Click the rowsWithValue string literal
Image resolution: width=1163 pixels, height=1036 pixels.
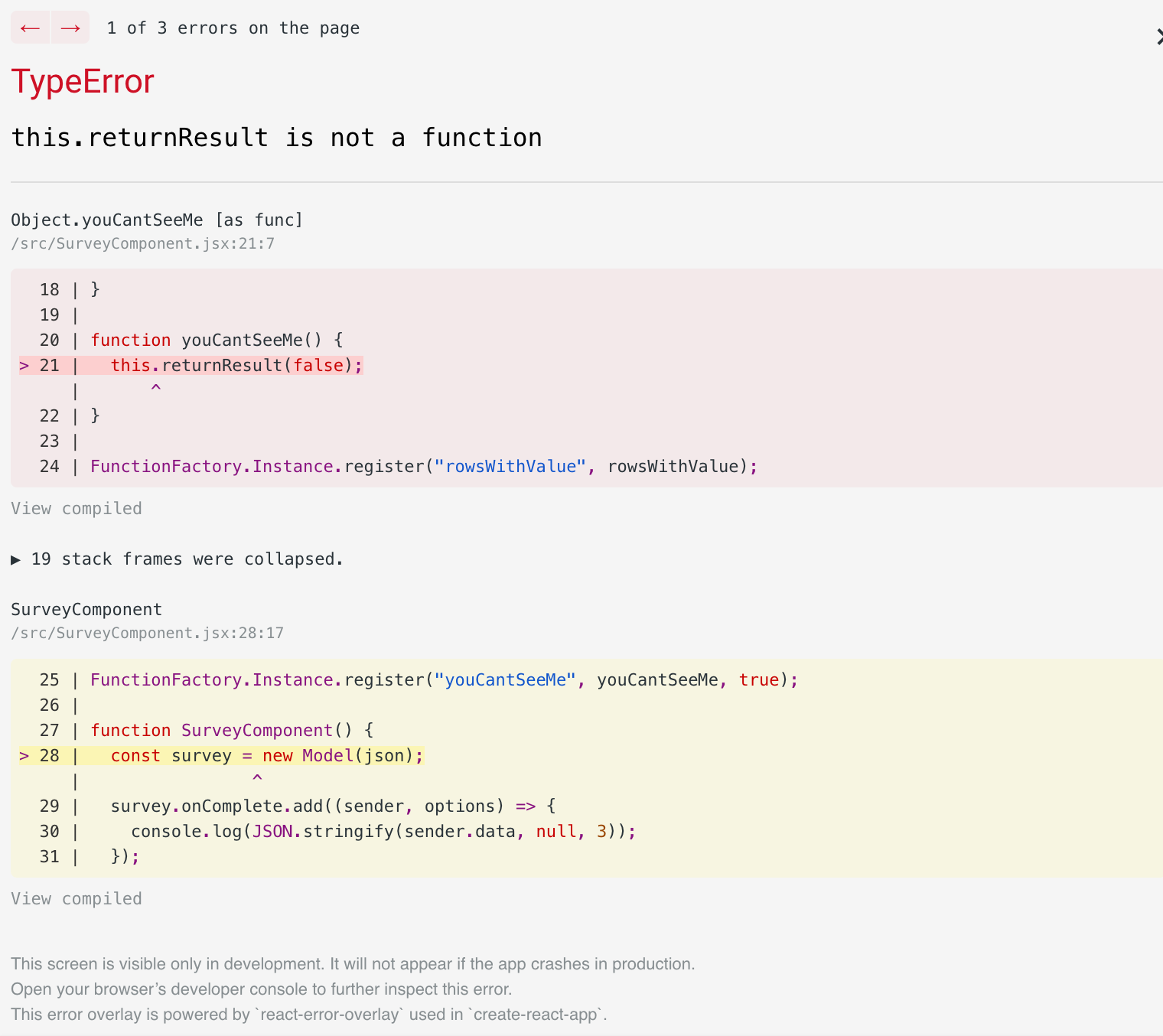[x=510, y=466]
